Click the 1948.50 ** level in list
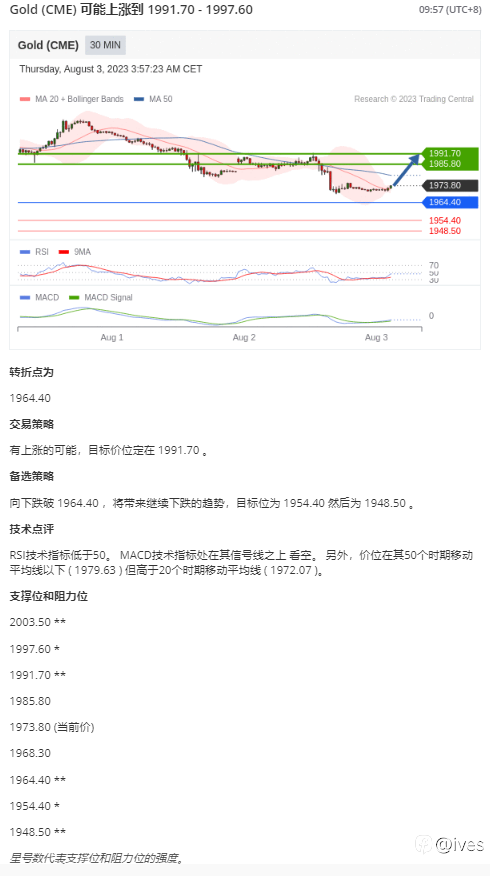Screen dimensions: 490x876 pyautogui.click(x=37, y=832)
